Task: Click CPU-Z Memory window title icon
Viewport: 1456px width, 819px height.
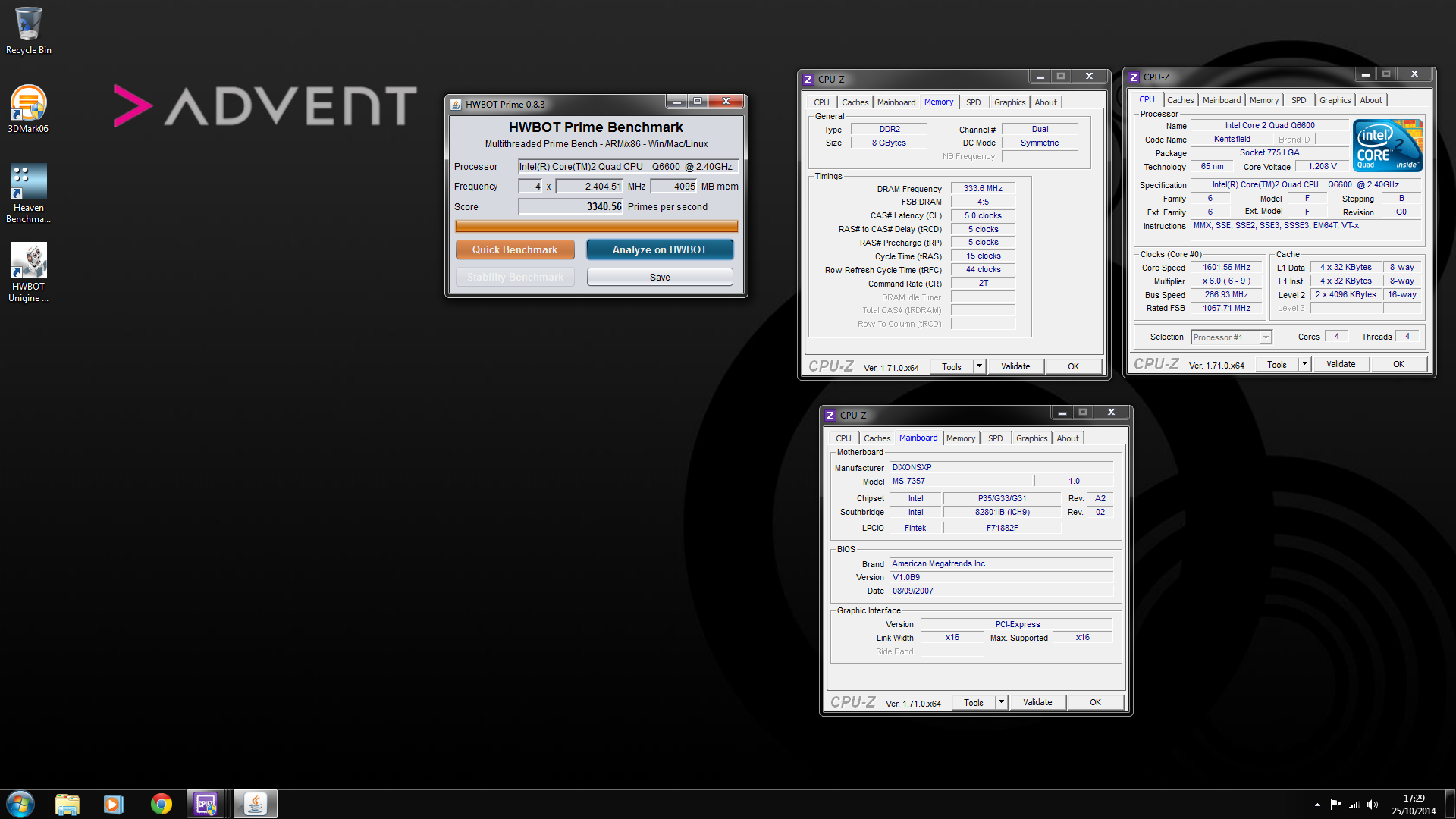Action: [808, 80]
